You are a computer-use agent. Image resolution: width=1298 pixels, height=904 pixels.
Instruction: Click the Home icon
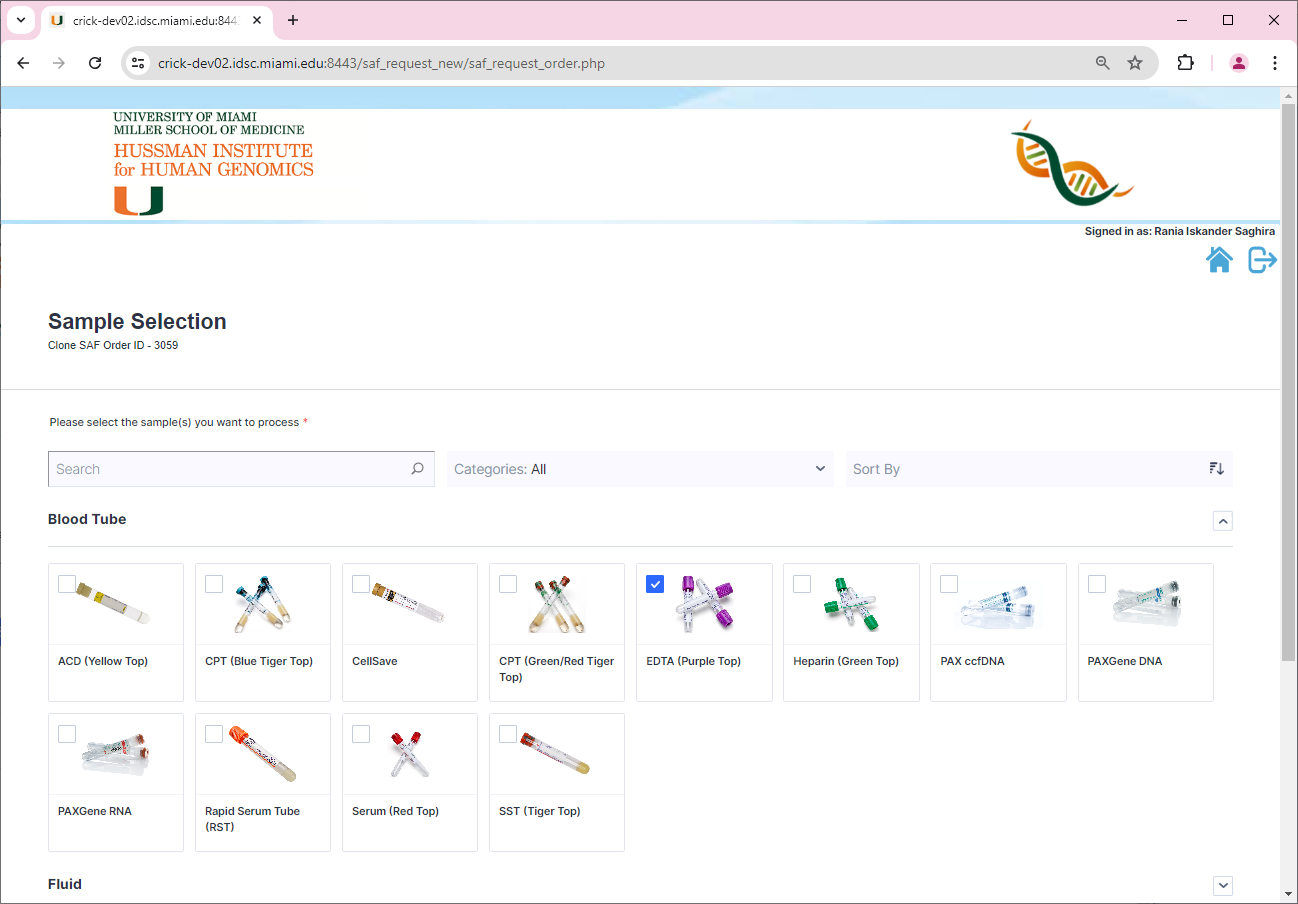[1220, 259]
